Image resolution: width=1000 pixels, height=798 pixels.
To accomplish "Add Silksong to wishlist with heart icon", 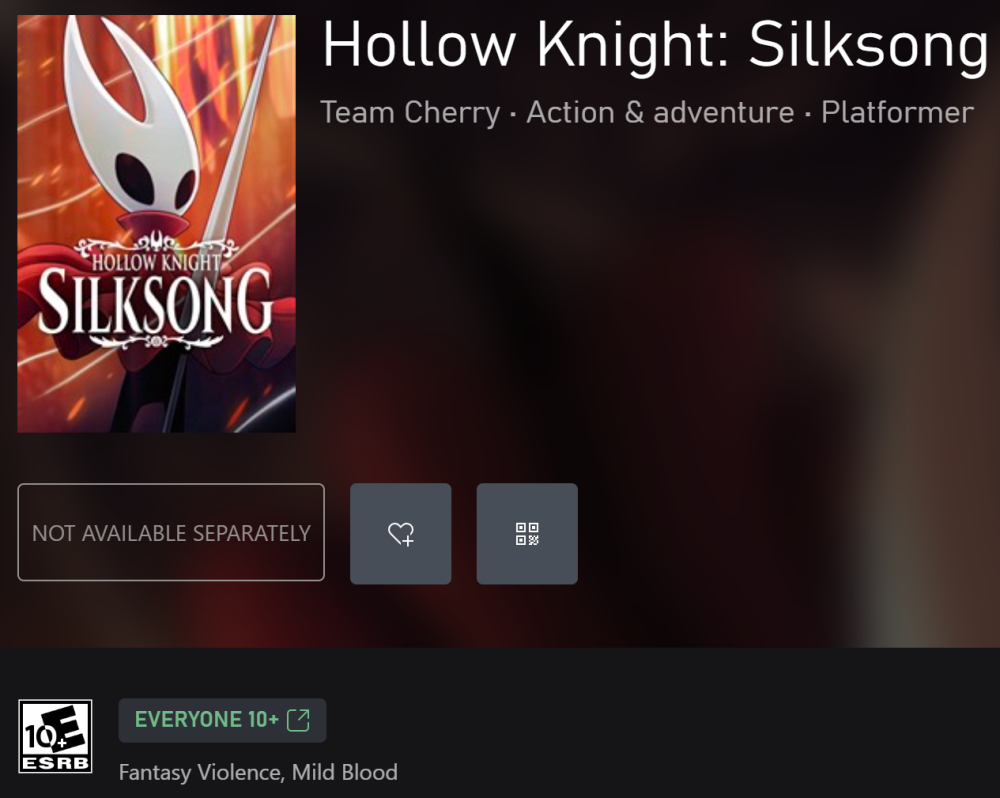I will click(401, 533).
